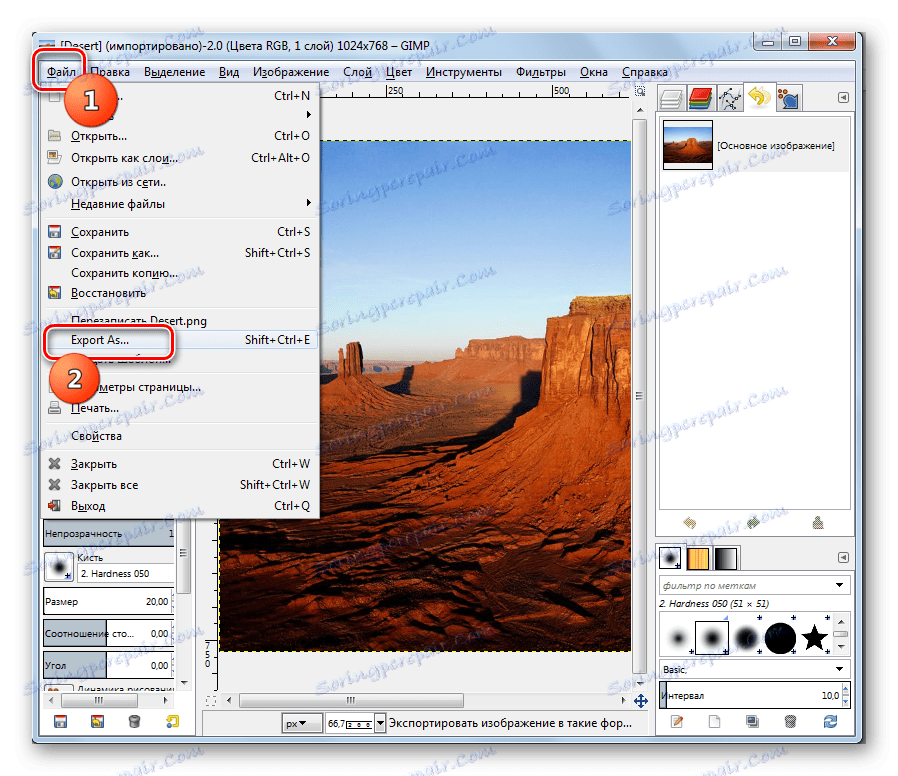Duplicate the current brush icon
The width and height of the screenshot is (898, 776).
[752, 720]
